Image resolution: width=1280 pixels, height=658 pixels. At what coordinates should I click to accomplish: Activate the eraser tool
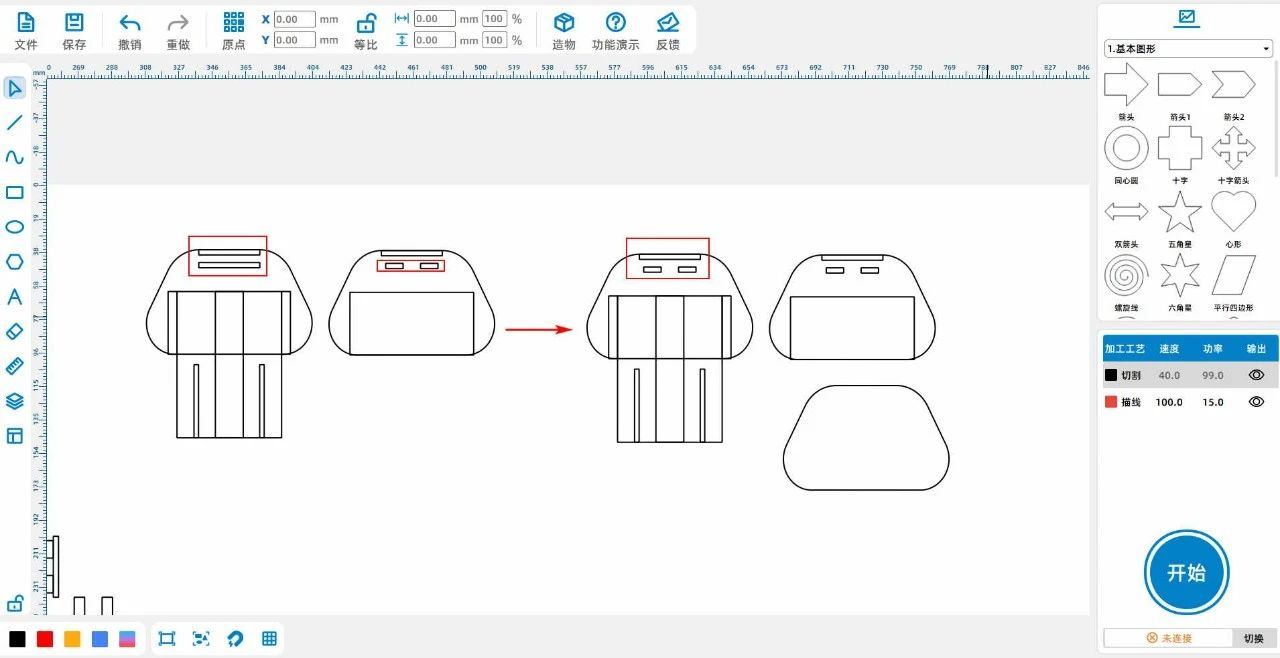pos(14,331)
